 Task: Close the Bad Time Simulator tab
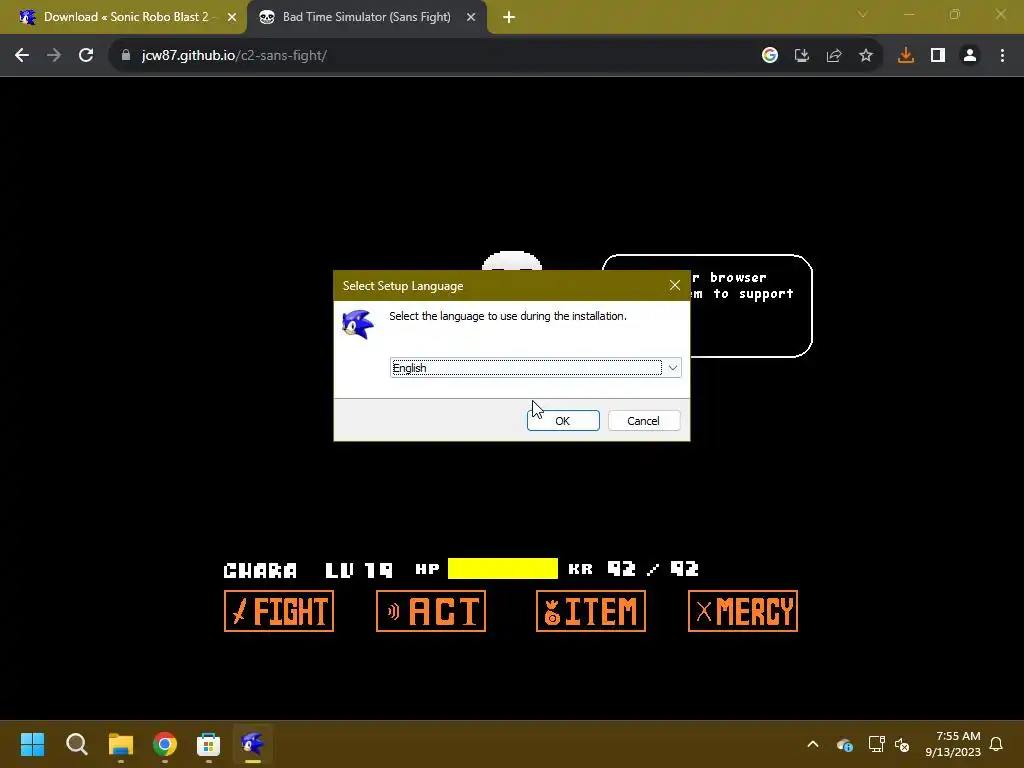471,18
